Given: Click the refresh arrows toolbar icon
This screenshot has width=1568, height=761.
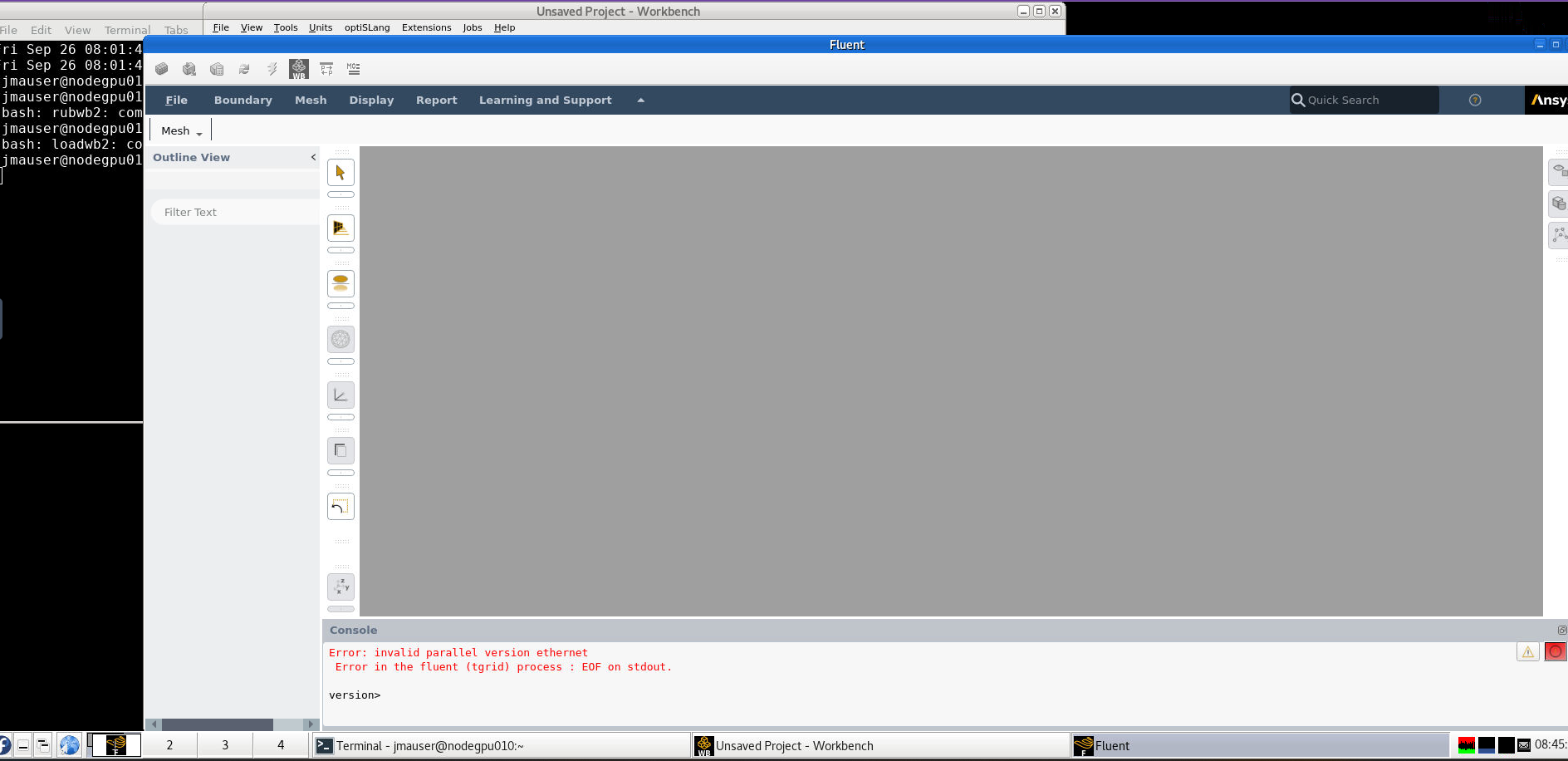Looking at the screenshot, I should (244, 69).
